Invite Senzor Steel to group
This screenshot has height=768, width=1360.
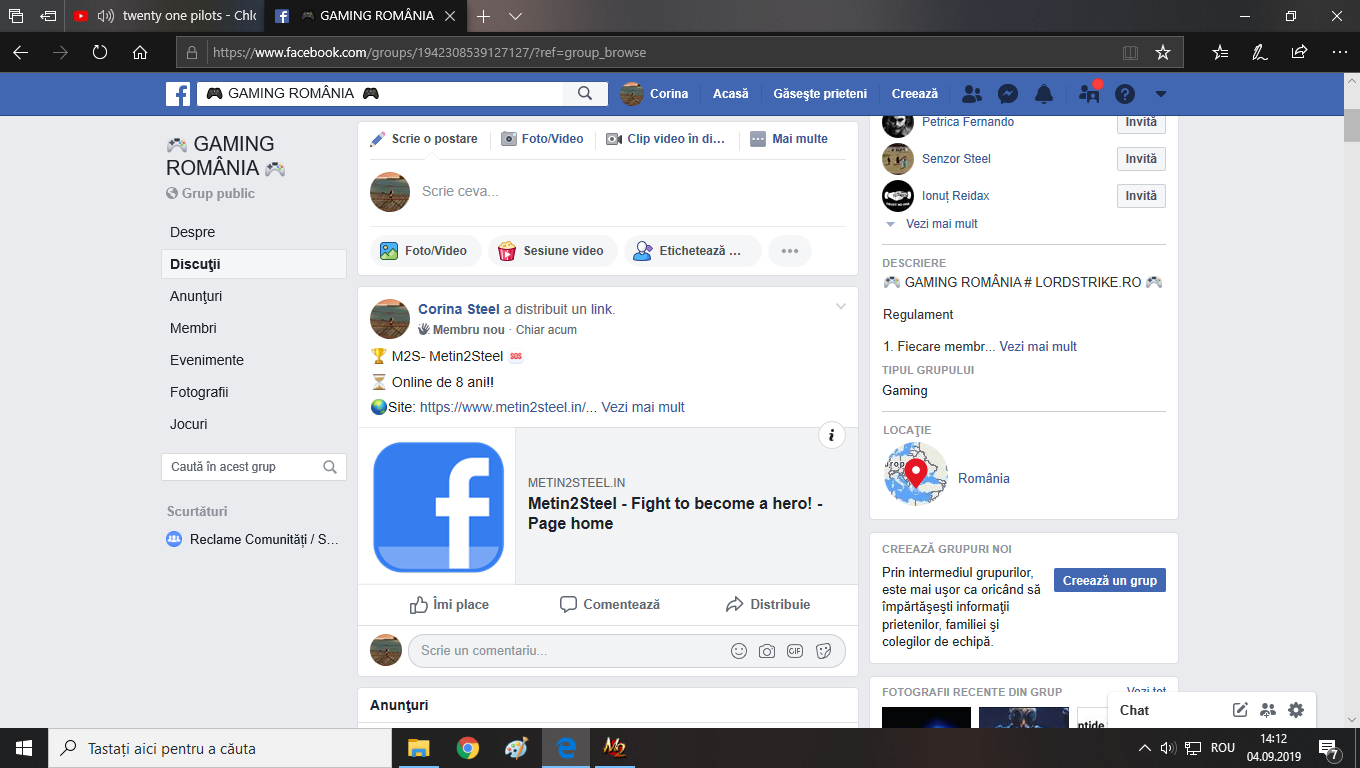click(1141, 159)
